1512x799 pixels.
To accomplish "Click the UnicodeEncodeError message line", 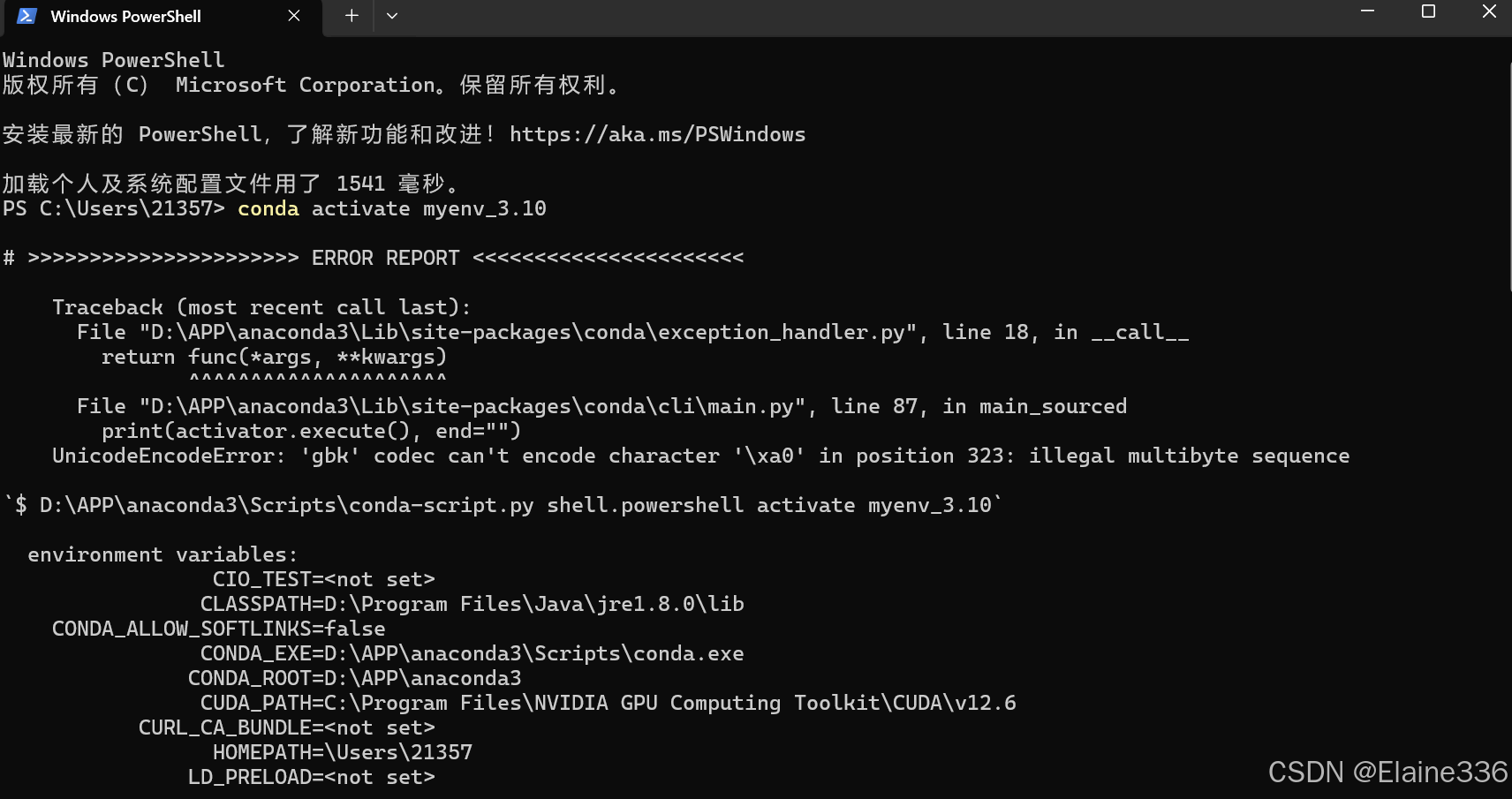I will click(x=698, y=456).
